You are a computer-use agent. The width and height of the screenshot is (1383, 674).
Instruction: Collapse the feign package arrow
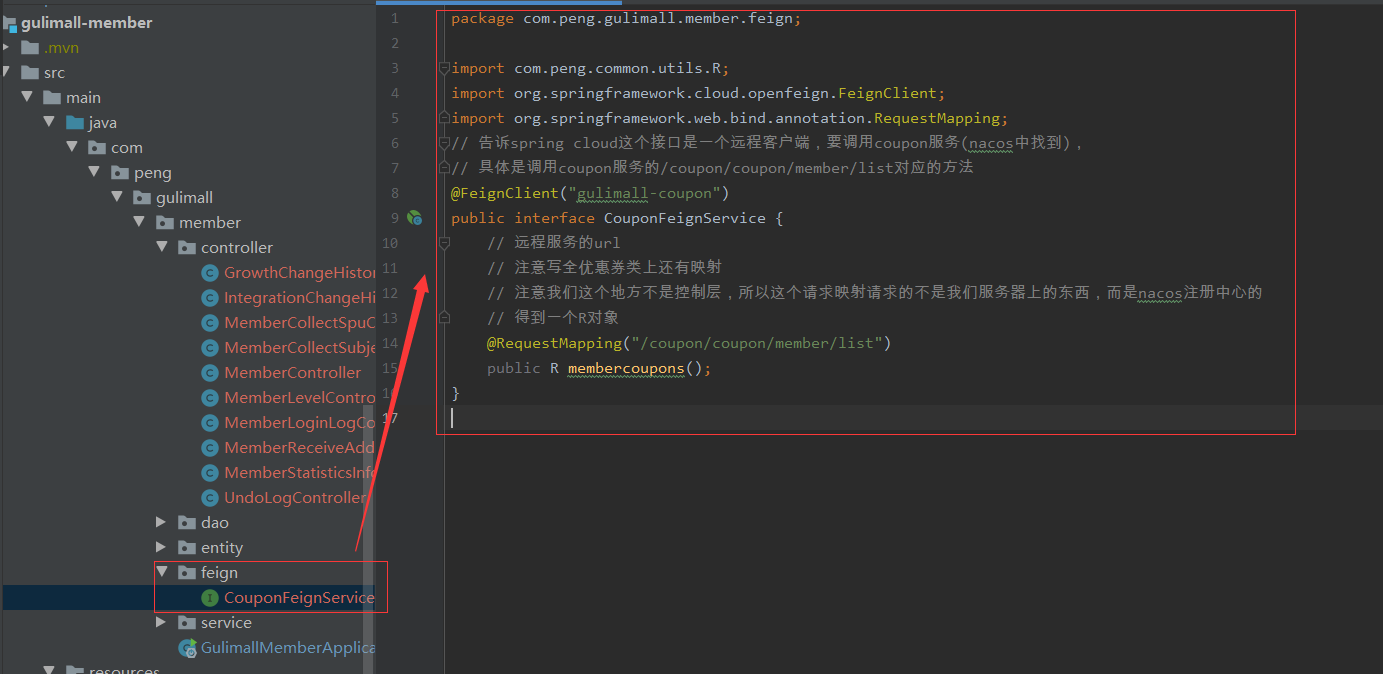(x=162, y=572)
